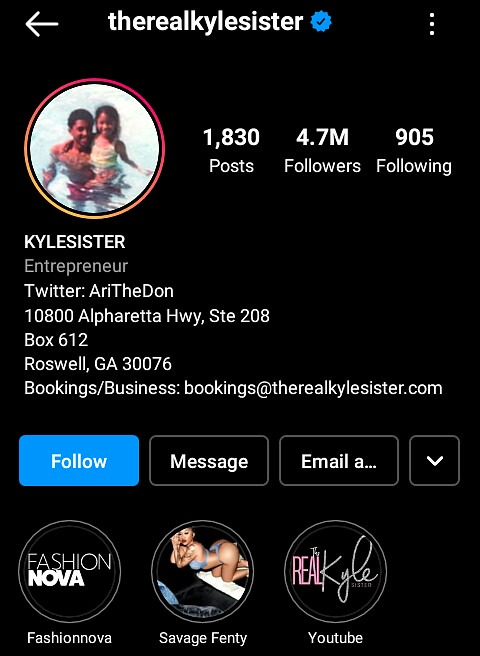
Task: View the profile picture story
Action: click(x=95, y=148)
